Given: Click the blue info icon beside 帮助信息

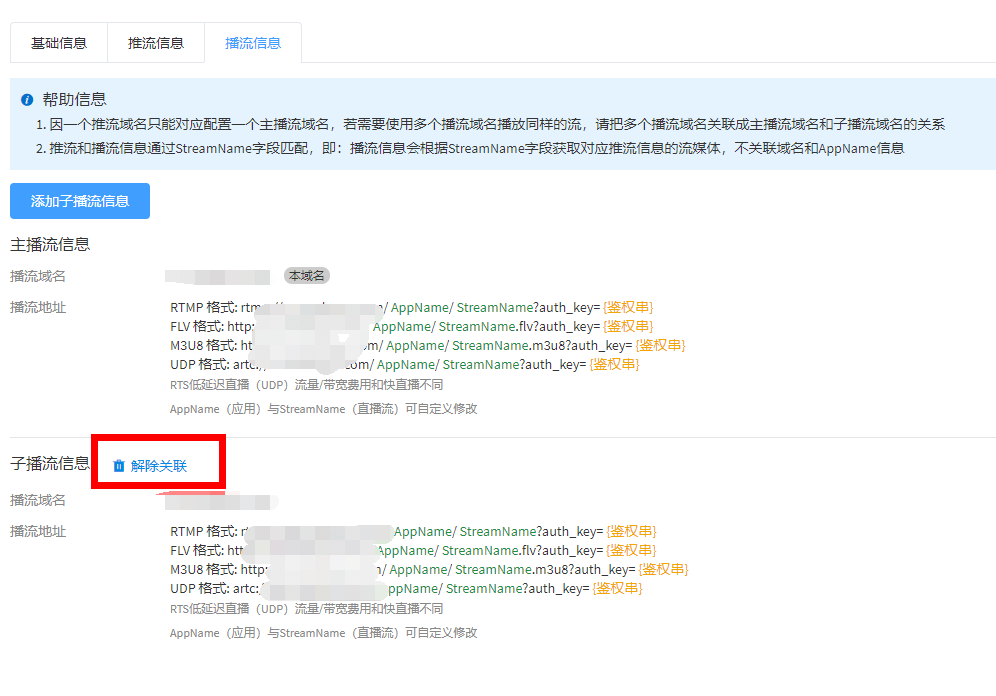Looking at the screenshot, I should click(x=27, y=100).
